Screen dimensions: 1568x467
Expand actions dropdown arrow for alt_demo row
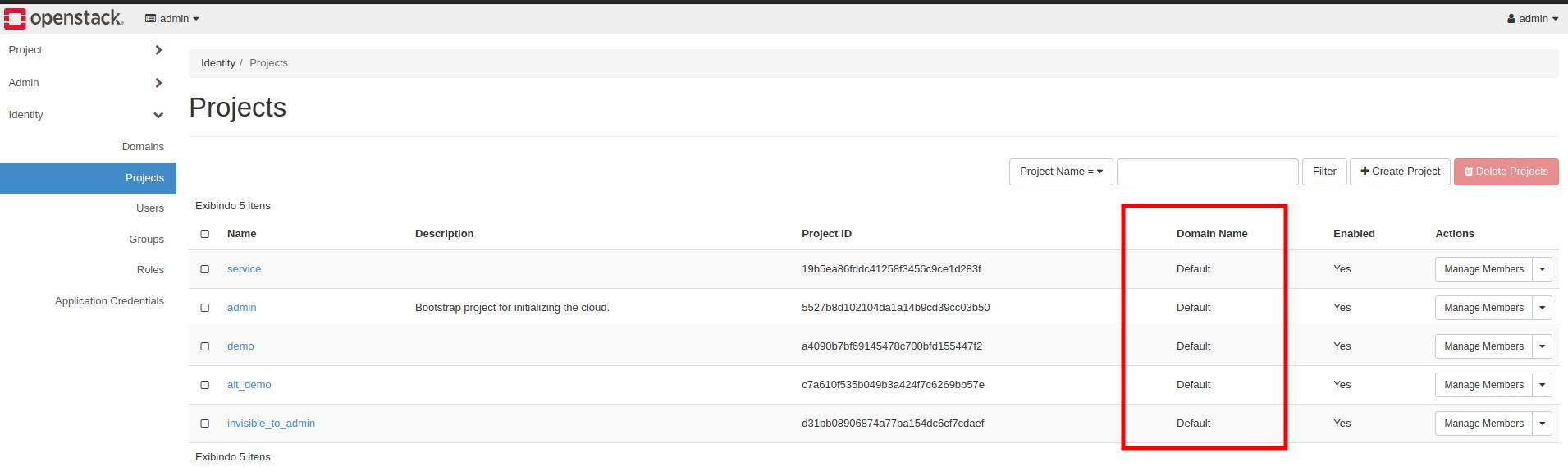tap(1542, 385)
